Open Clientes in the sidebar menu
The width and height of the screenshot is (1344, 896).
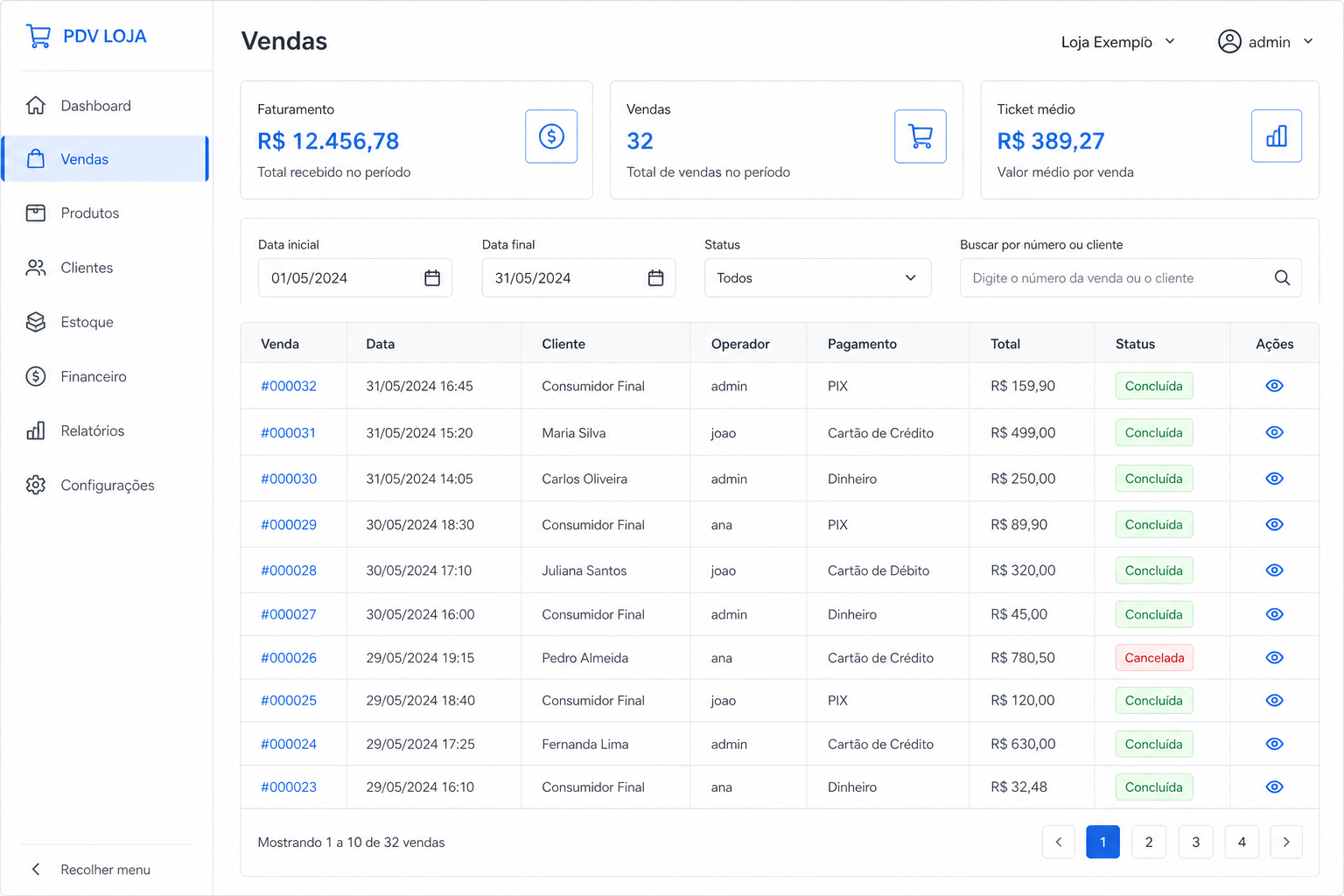pyautogui.click(x=106, y=268)
